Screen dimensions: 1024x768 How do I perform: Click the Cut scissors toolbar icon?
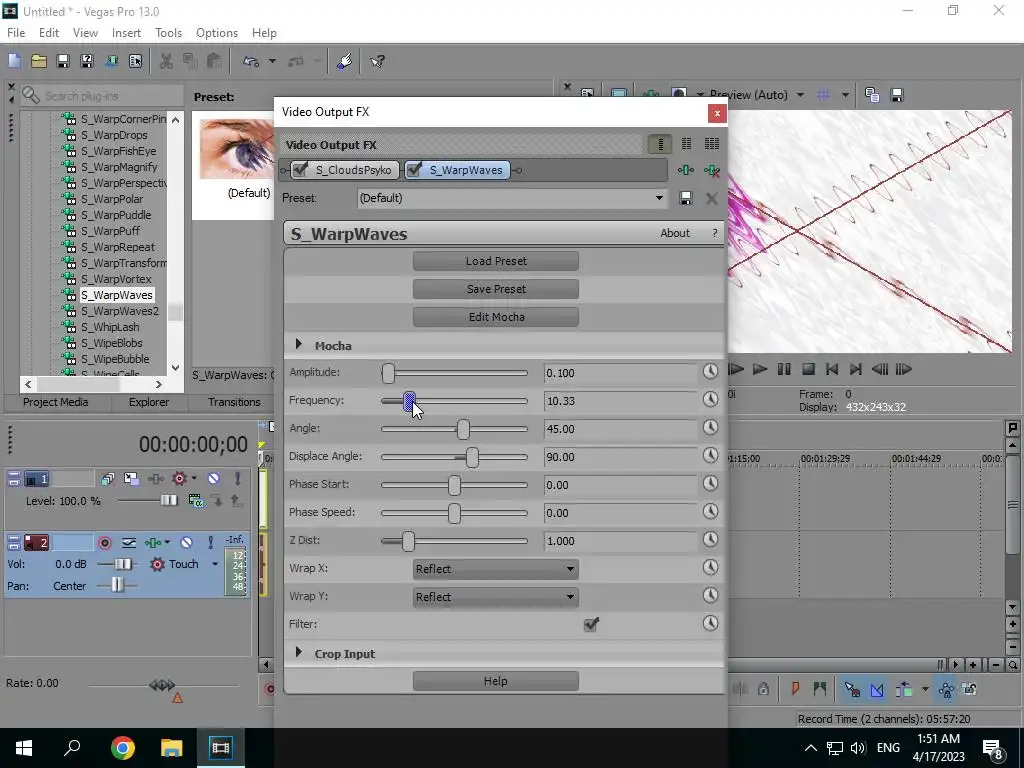[167, 61]
